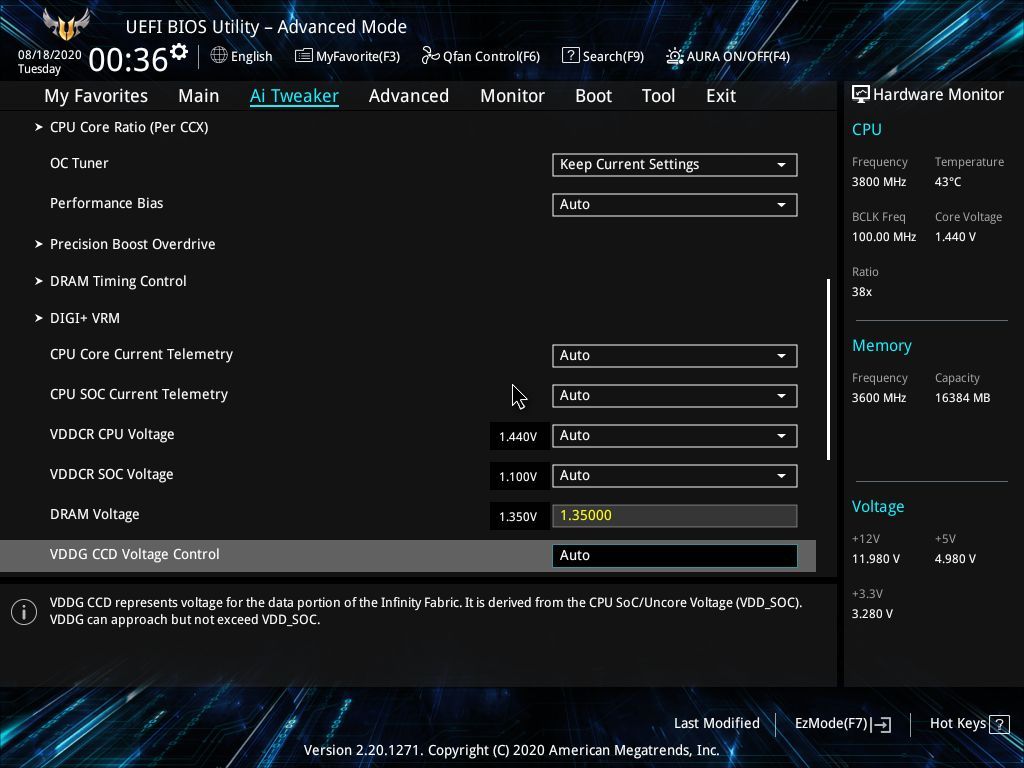Click VDDG CCD Voltage Control Auto field
The height and width of the screenshot is (768, 1024).
pyautogui.click(x=675, y=555)
